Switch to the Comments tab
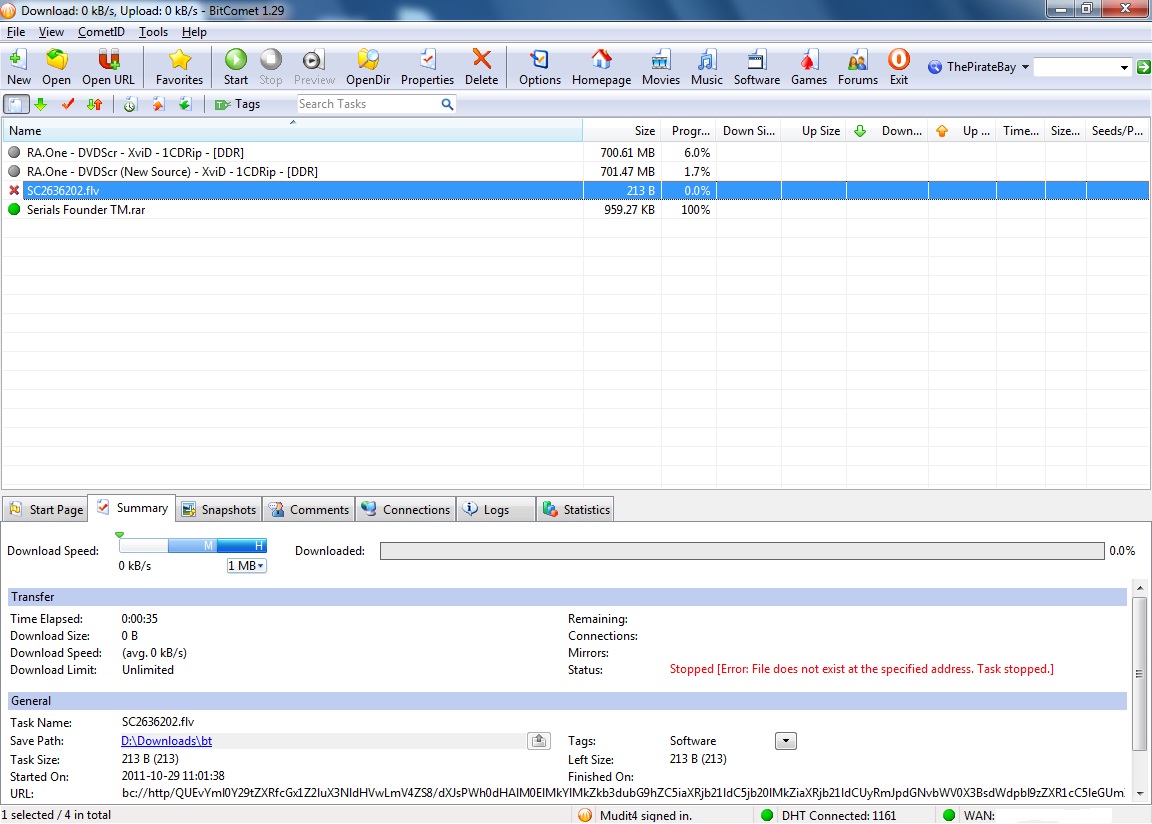Screen dimensions: 1152x824 [x=309, y=510]
